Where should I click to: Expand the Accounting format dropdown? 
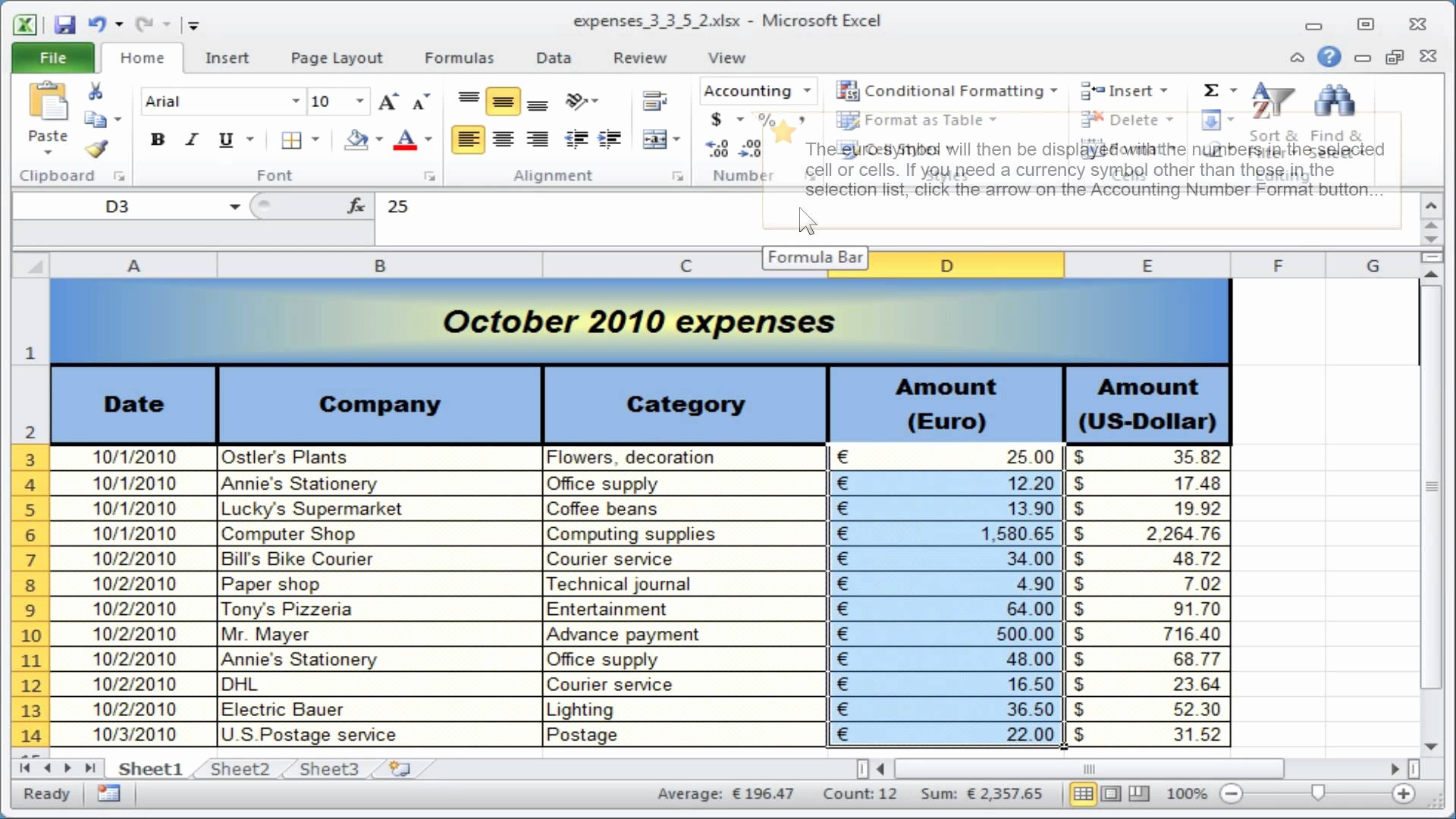click(x=806, y=91)
